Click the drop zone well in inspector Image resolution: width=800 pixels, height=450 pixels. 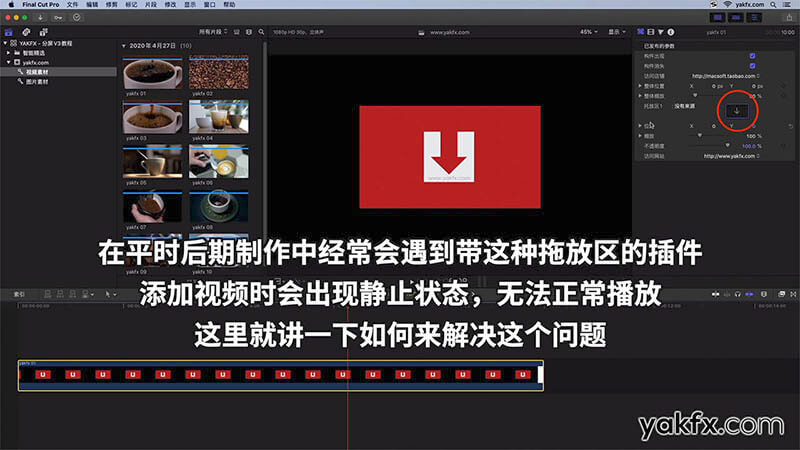coord(737,111)
